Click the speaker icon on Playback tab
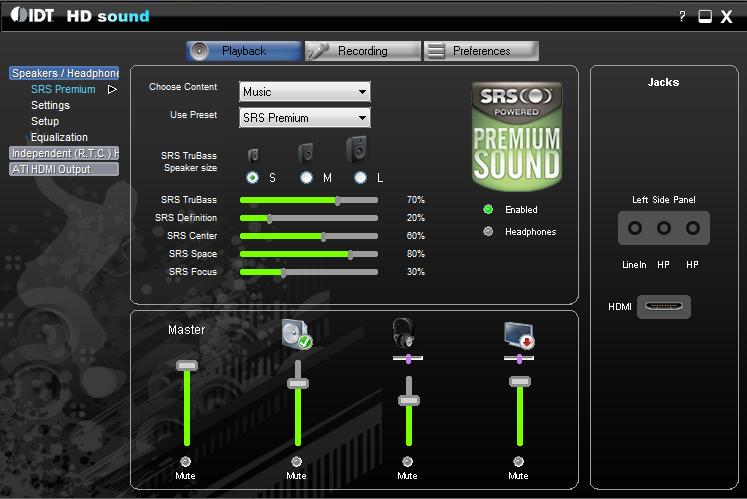 click(200, 51)
